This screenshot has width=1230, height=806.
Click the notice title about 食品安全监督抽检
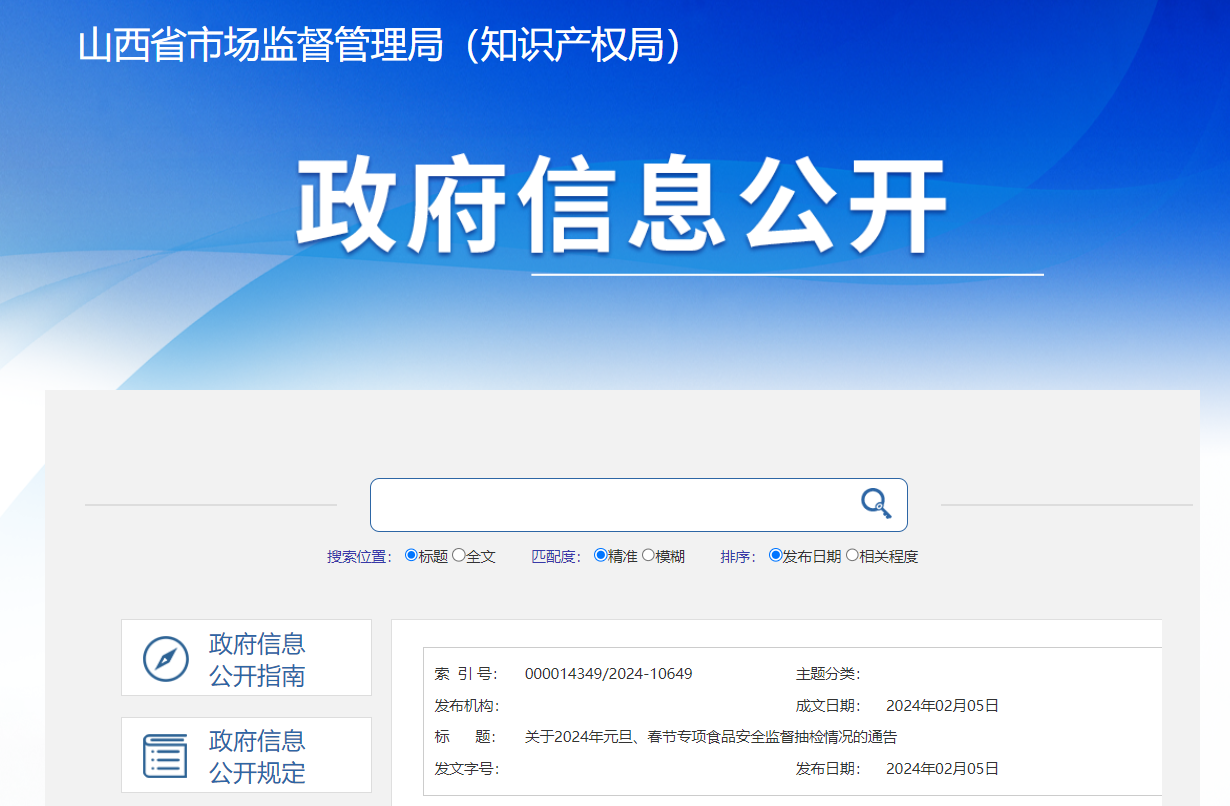710,737
